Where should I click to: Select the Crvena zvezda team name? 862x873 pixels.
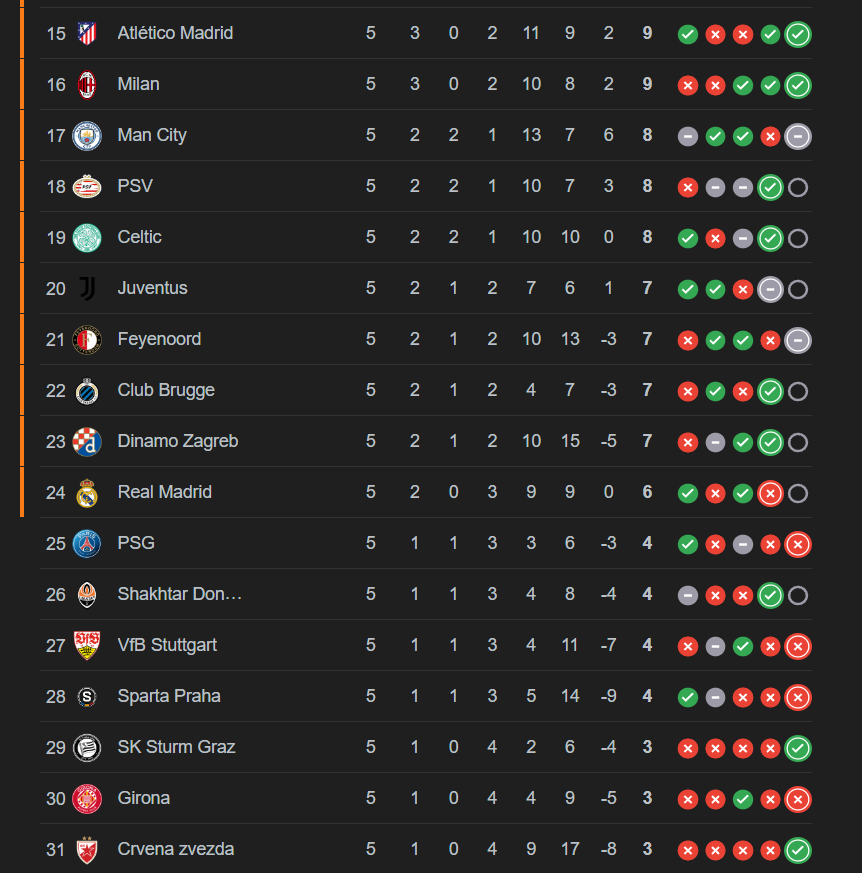point(175,849)
